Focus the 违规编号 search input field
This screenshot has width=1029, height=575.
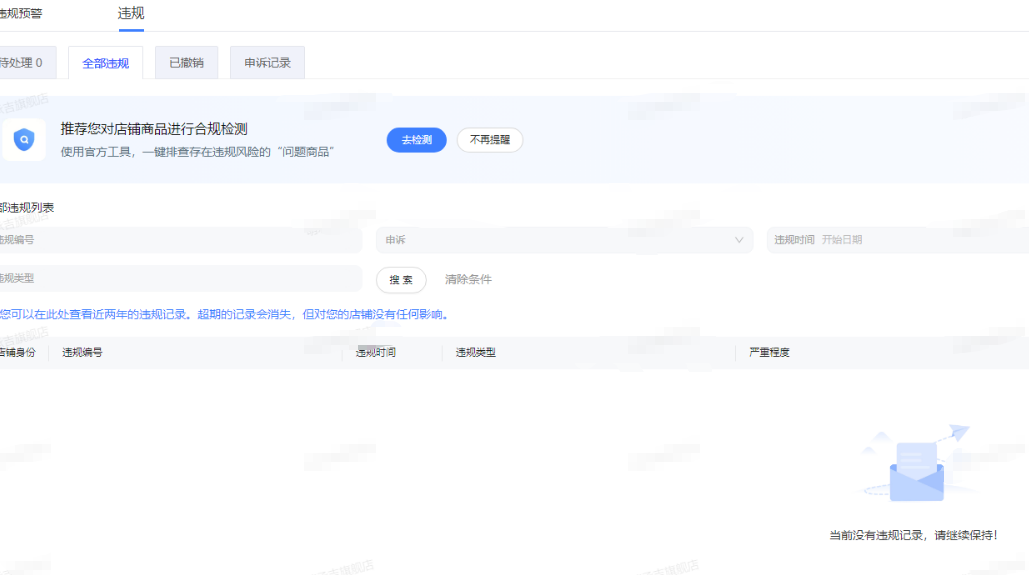click(180, 240)
